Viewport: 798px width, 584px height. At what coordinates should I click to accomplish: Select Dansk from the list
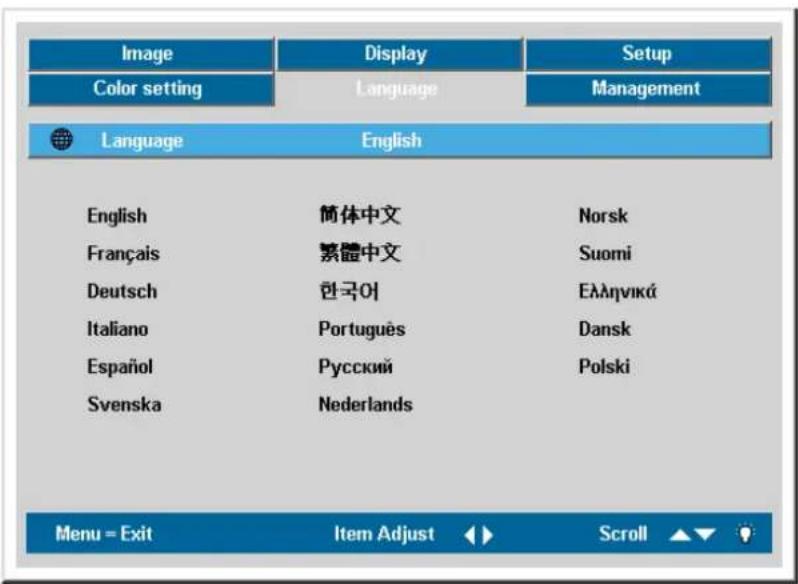click(x=605, y=329)
